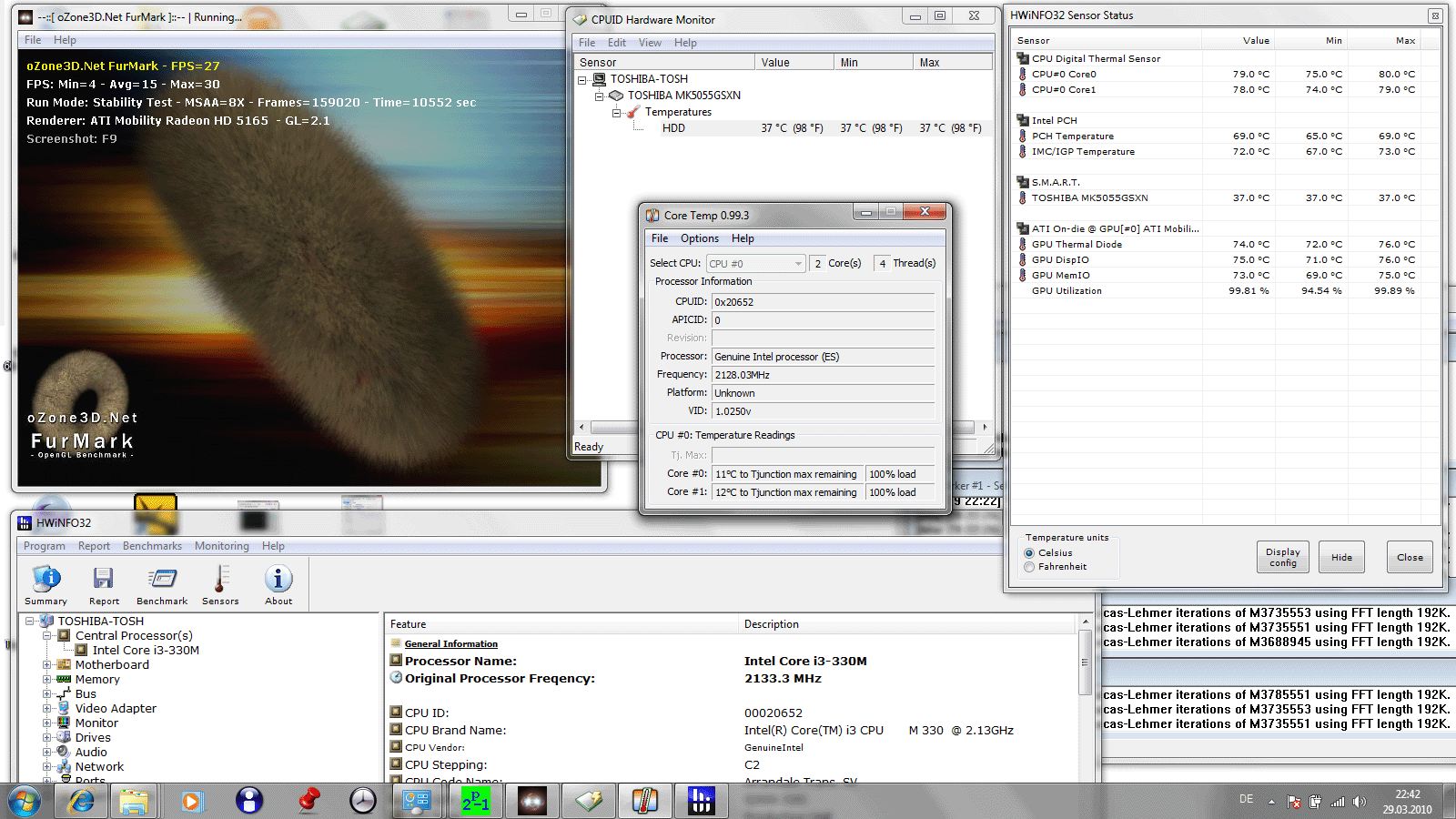Open Windows Media Player from the taskbar

(x=191, y=801)
